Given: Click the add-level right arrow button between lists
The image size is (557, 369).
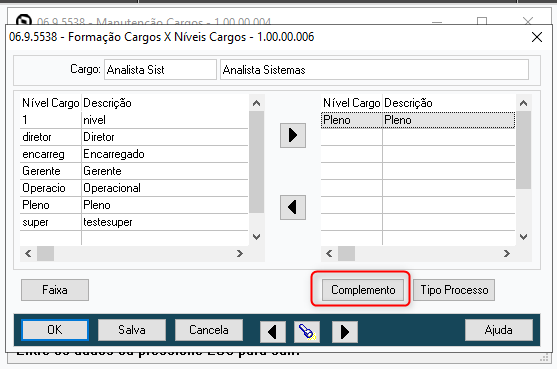Looking at the screenshot, I should pyautogui.click(x=293, y=135).
